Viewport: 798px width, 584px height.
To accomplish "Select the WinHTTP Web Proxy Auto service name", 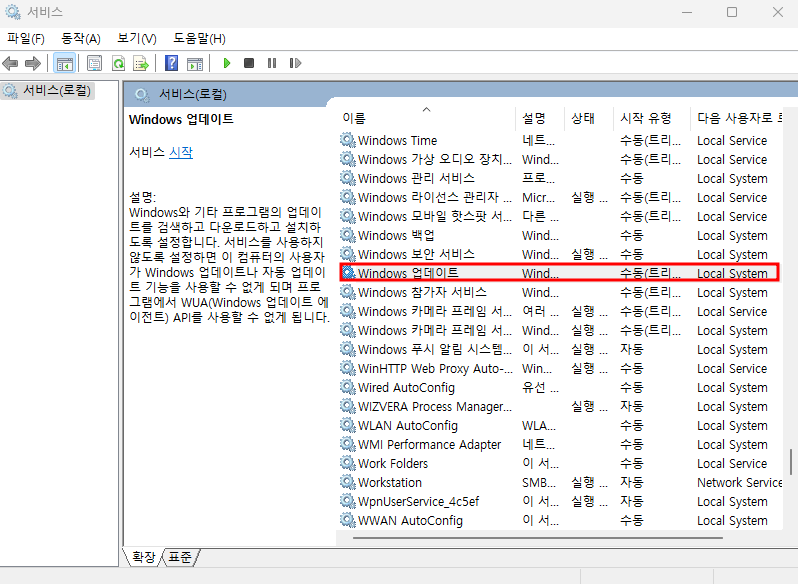I will point(435,368).
